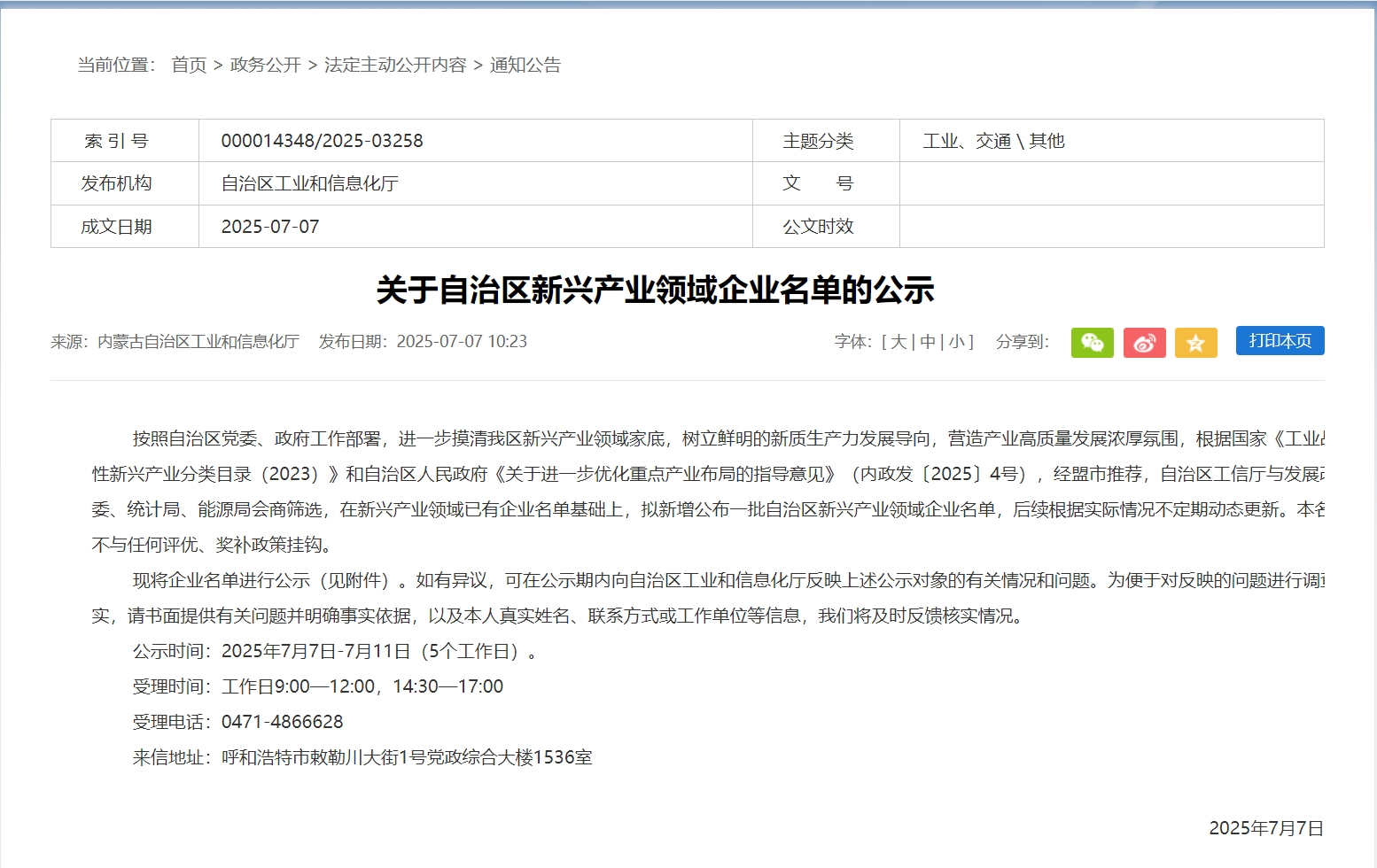Navigate to 法定主动公开内容 breadcrumb
This screenshot has width=1377, height=868.
pos(395,65)
